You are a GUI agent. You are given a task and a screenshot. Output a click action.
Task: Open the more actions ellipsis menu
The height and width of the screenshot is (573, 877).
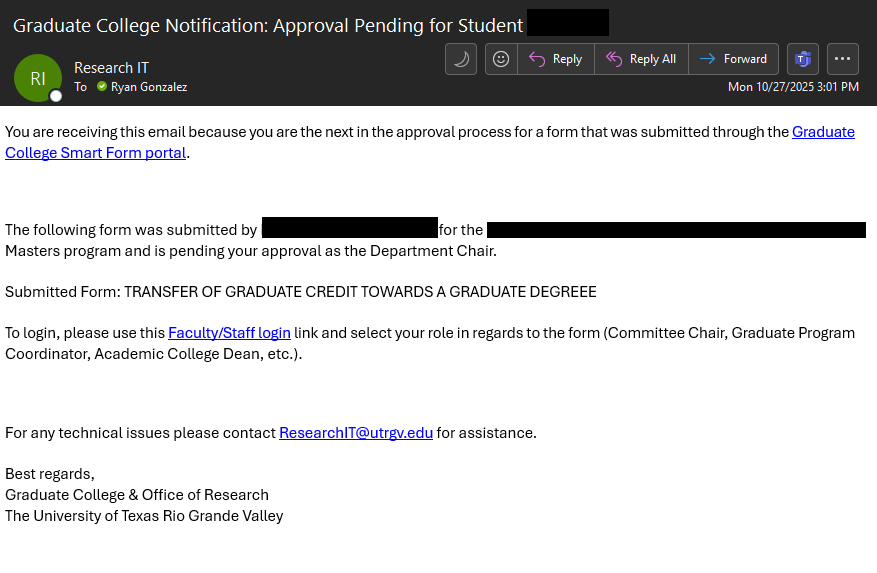click(842, 59)
